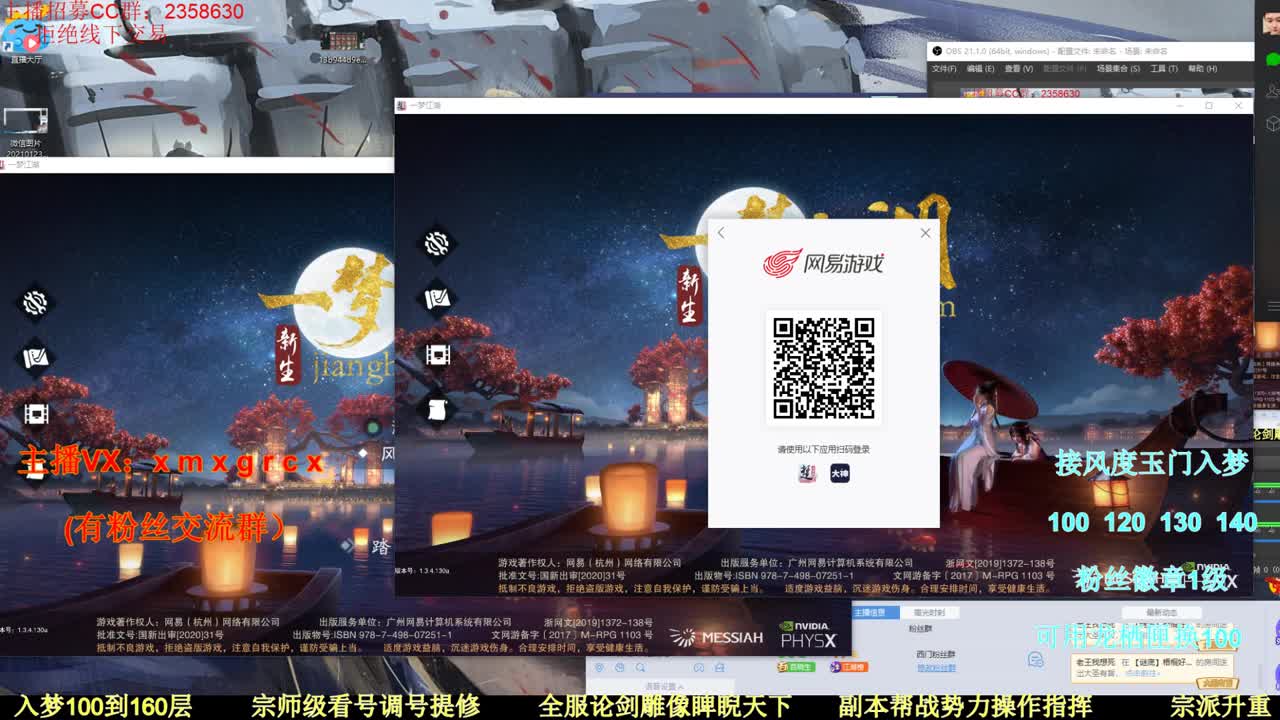Image resolution: width=1280 pixels, height=720 pixels.
Task: Click the 最新动态 header button
Action: 1161,612
